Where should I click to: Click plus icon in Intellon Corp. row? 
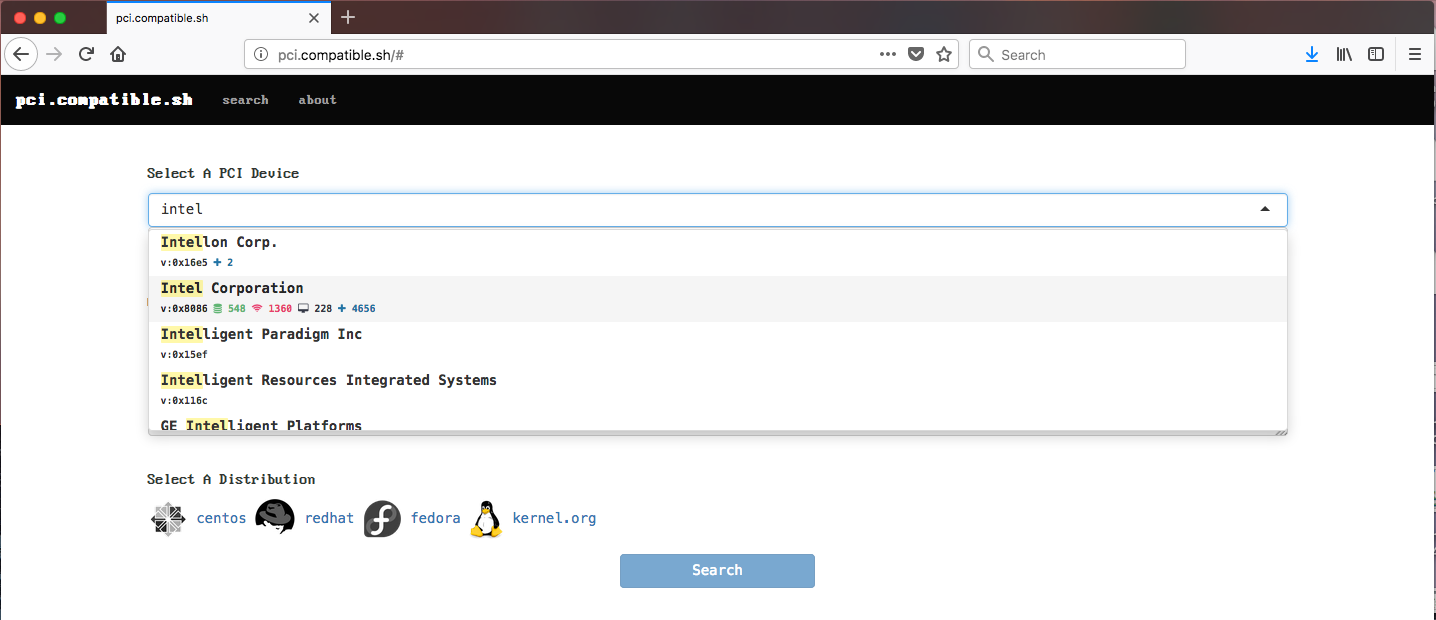coord(217,263)
